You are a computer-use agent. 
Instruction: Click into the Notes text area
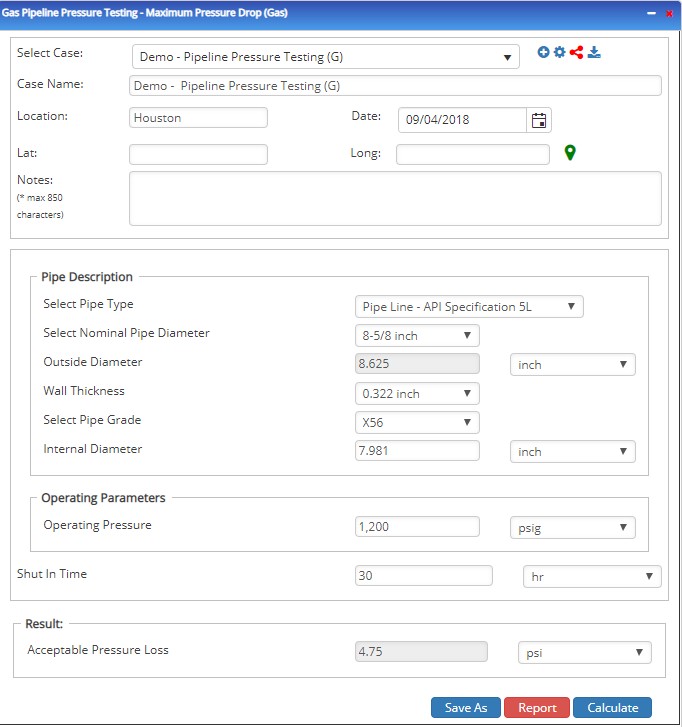click(395, 198)
